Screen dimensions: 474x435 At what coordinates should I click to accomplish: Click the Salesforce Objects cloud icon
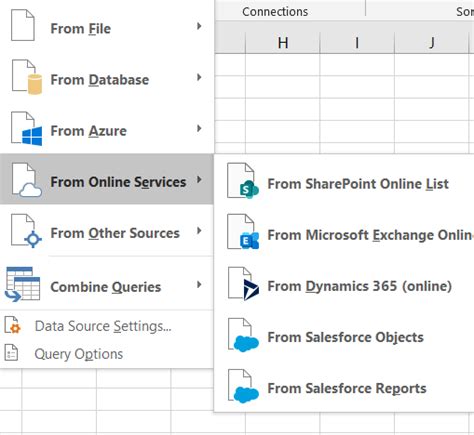click(244, 335)
